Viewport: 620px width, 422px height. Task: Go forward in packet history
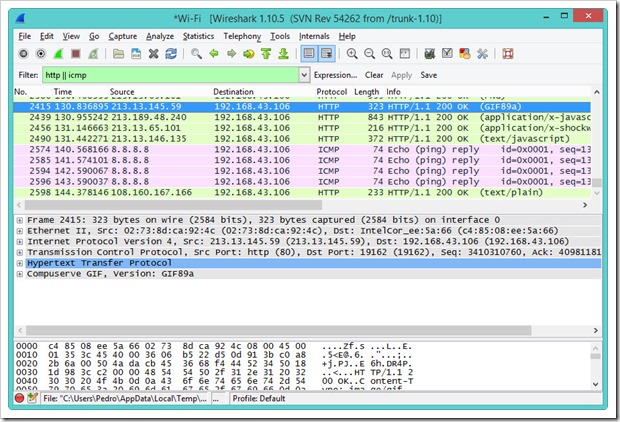pyautogui.click(x=231, y=53)
